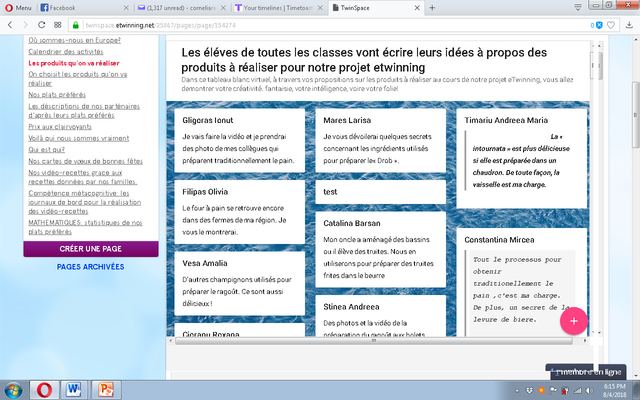This screenshot has height=400, width=640.
Task: Open 'On choisit les produits' link
Action: click(x=78, y=78)
